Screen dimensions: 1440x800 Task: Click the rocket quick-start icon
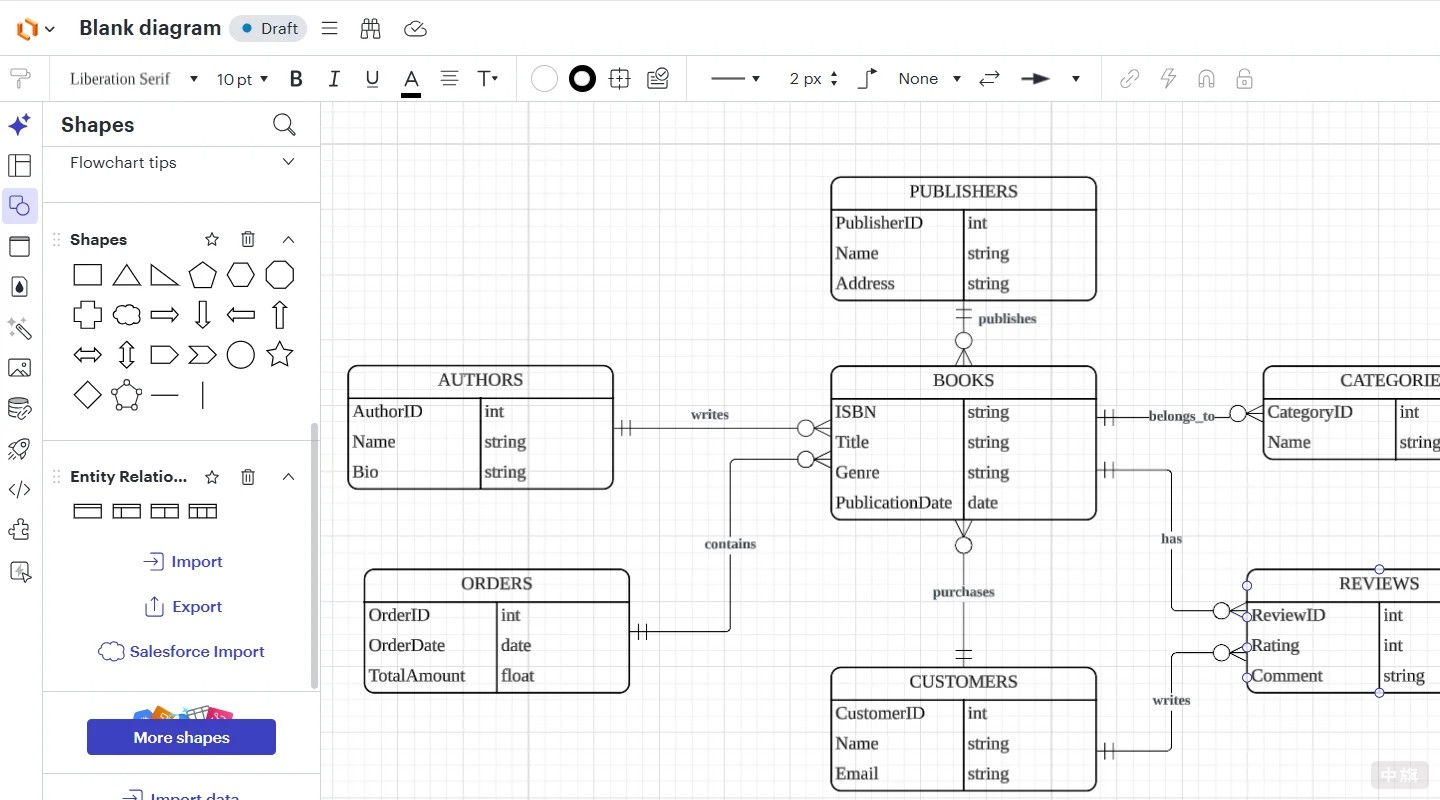[x=19, y=449]
